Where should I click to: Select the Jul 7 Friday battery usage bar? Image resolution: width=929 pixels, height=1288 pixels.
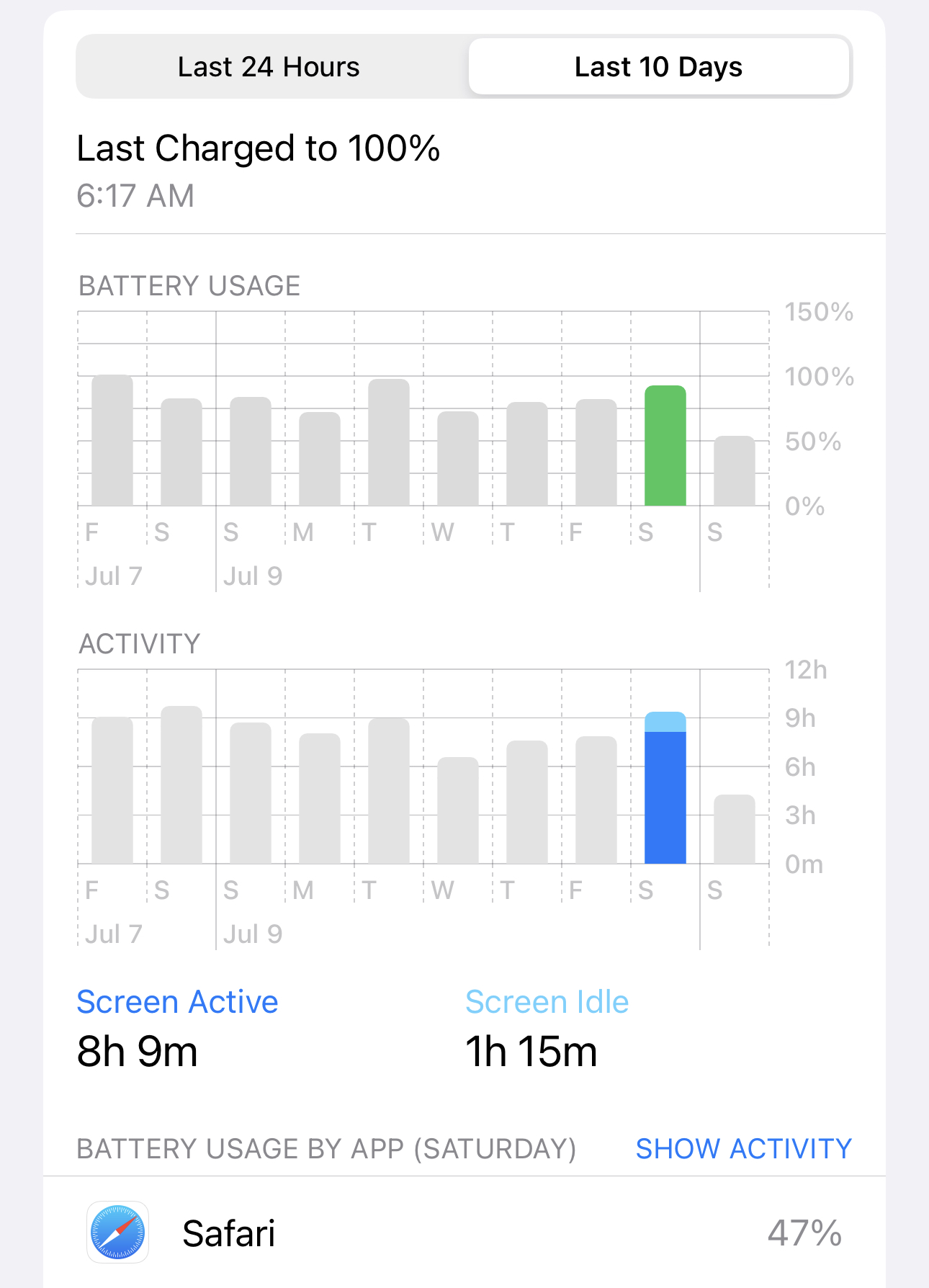(x=112, y=440)
